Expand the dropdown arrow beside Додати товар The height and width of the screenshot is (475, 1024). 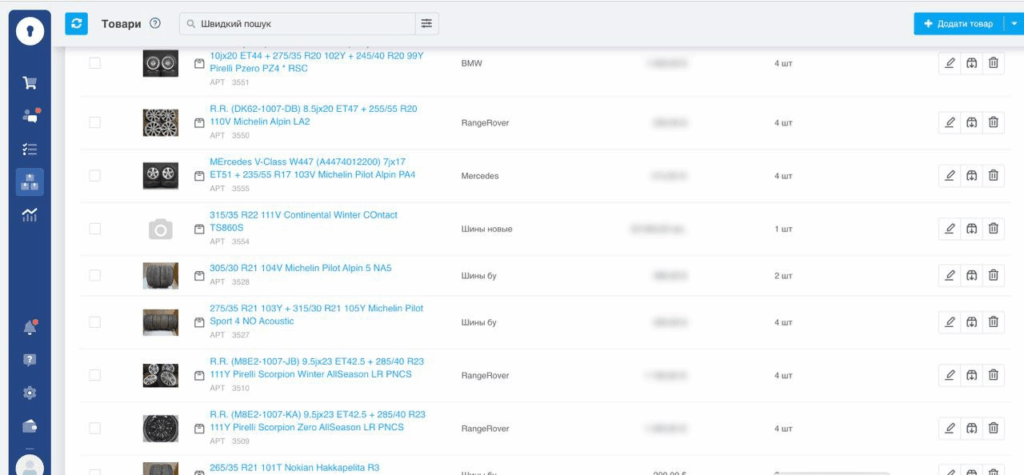point(1012,23)
